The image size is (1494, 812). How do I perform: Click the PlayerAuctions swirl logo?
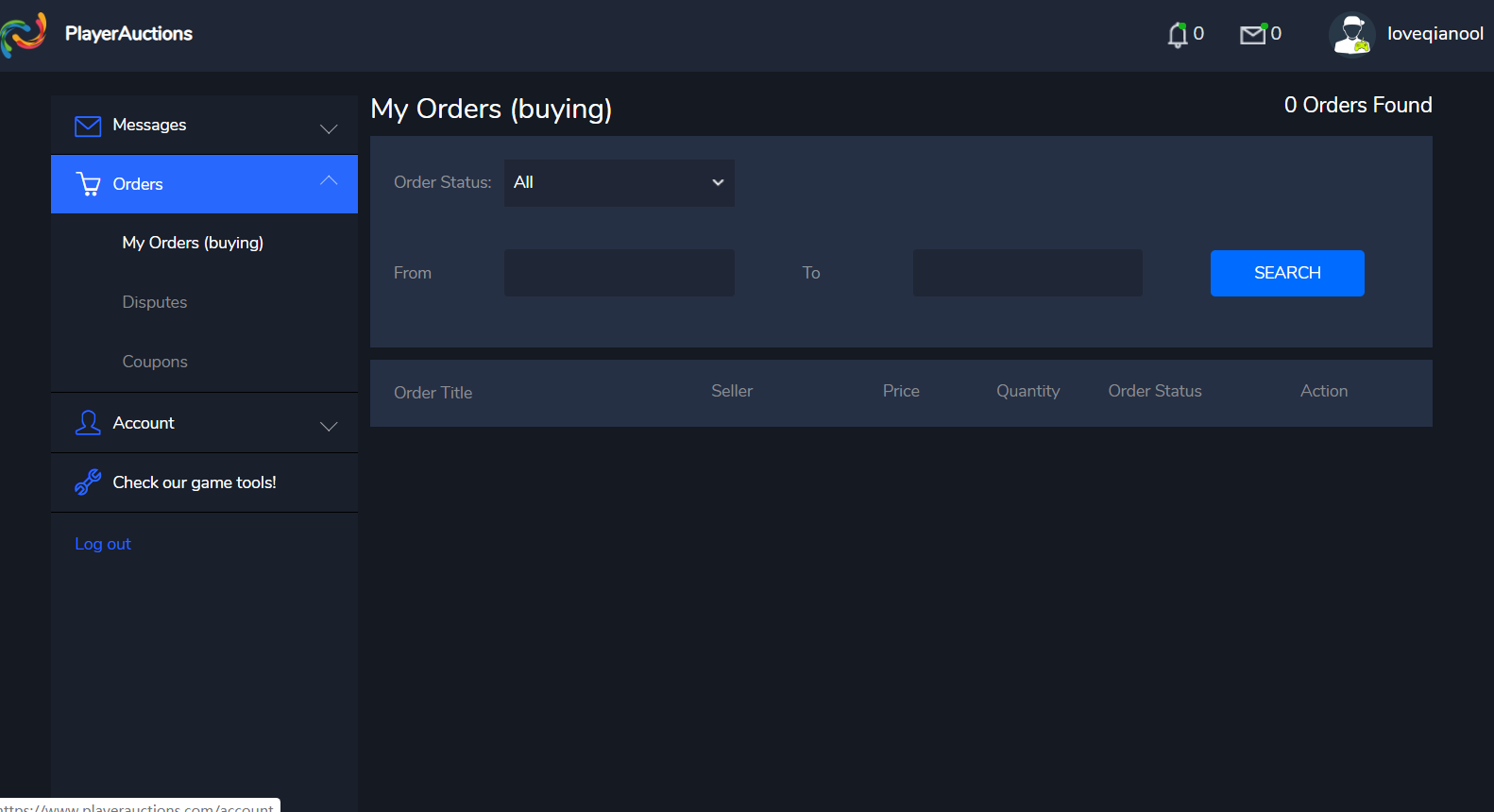(24, 35)
